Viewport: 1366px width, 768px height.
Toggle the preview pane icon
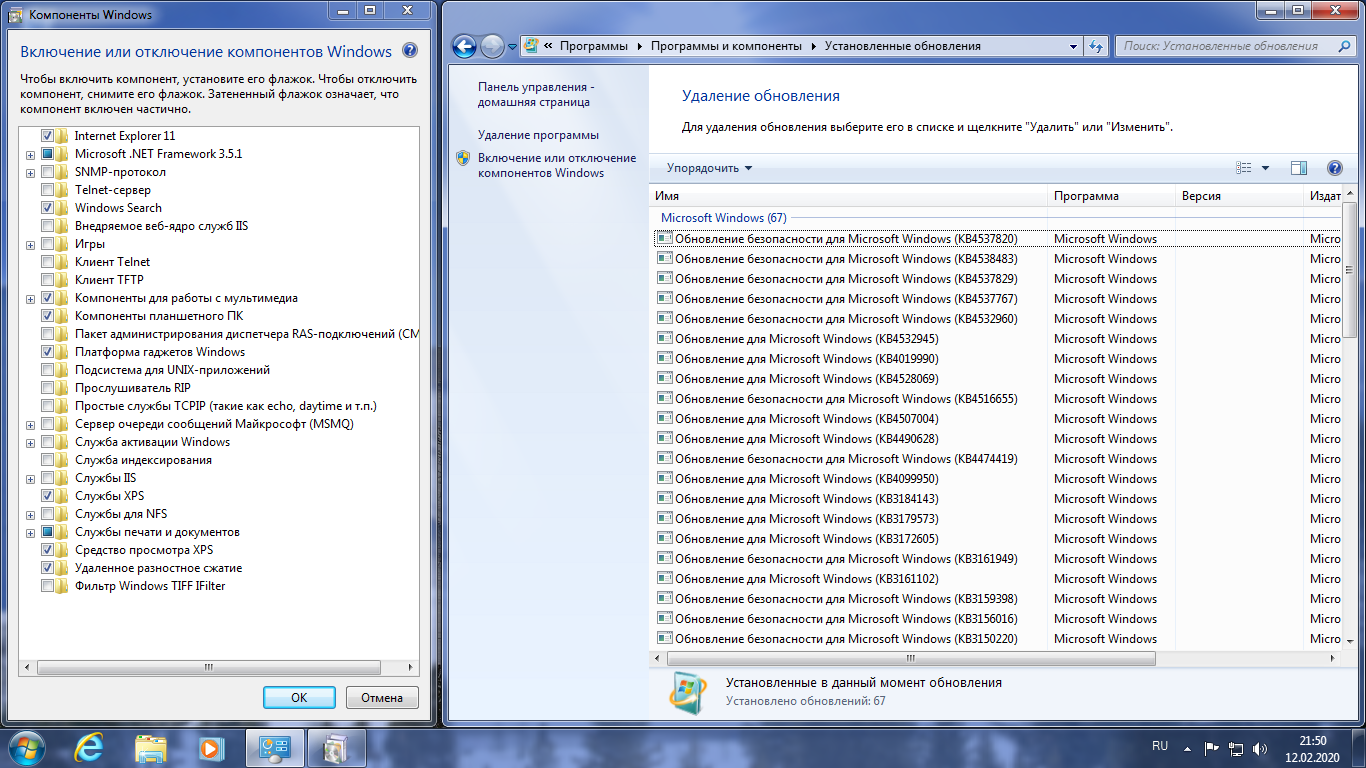point(1299,168)
